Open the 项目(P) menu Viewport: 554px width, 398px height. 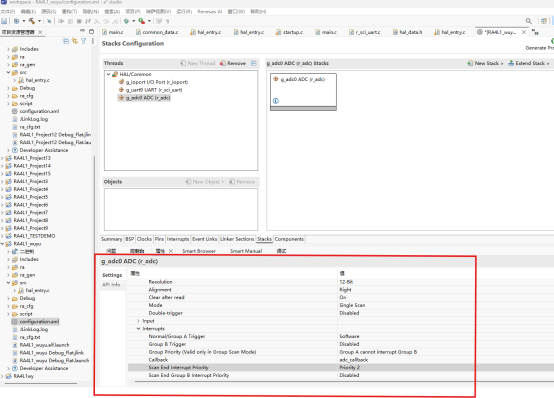coord(133,12)
